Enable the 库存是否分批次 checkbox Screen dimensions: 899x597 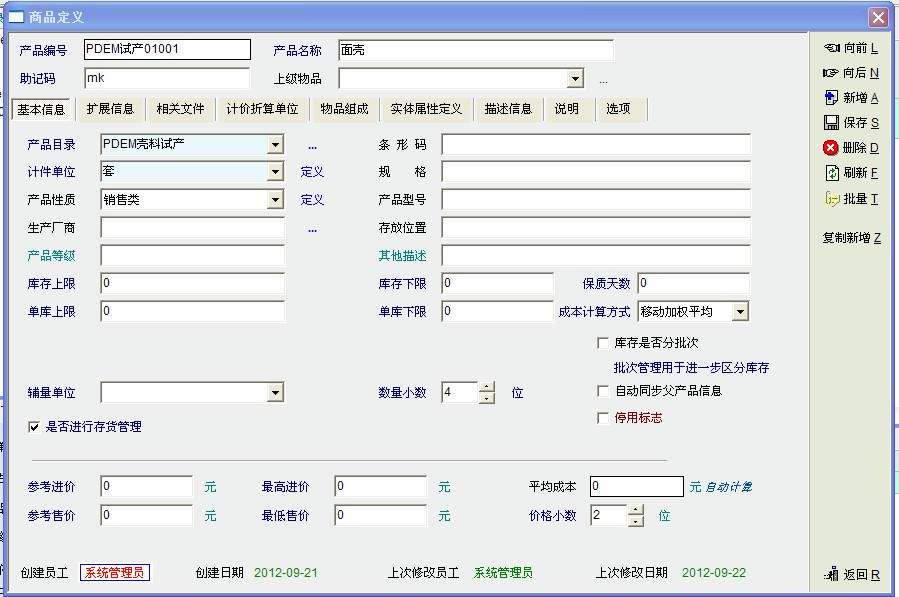(x=603, y=343)
